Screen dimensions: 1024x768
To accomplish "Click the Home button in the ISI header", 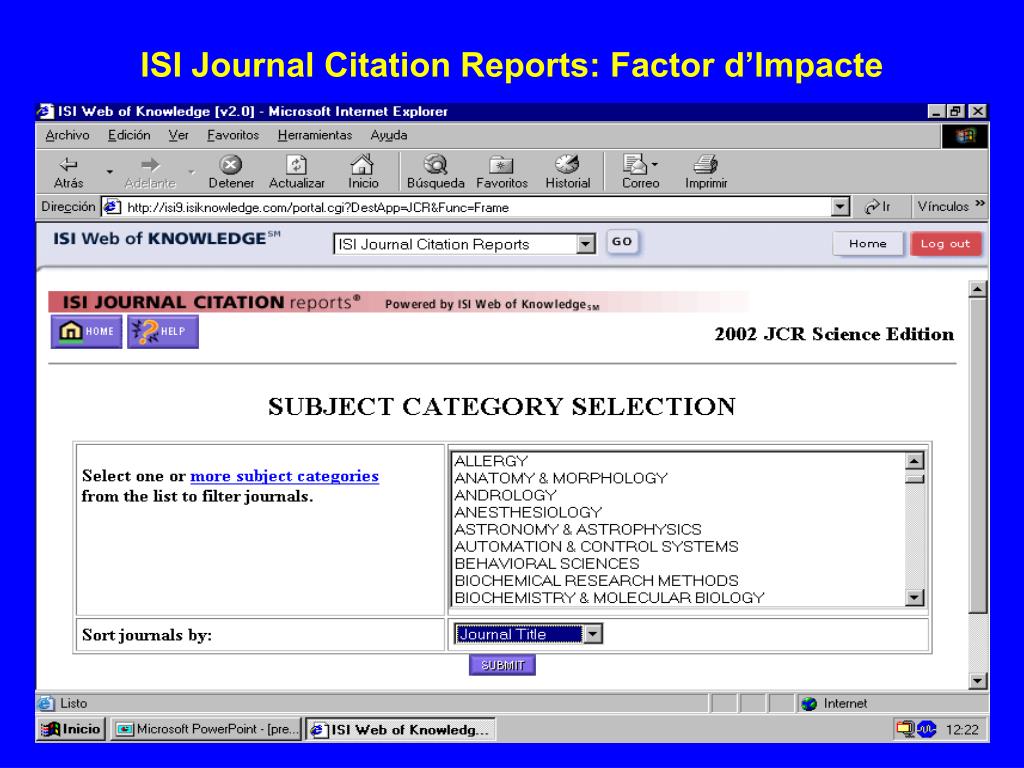I will [x=868, y=244].
